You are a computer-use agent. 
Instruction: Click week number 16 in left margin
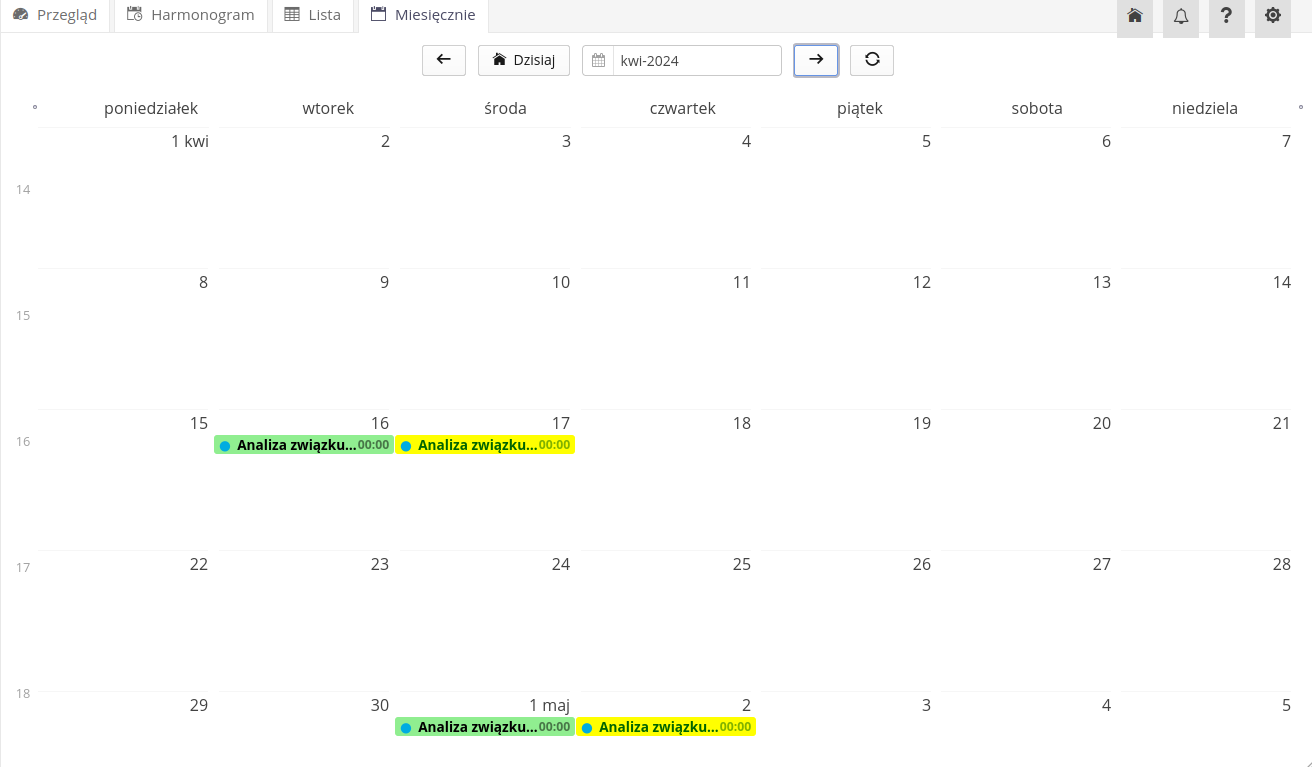[23, 441]
